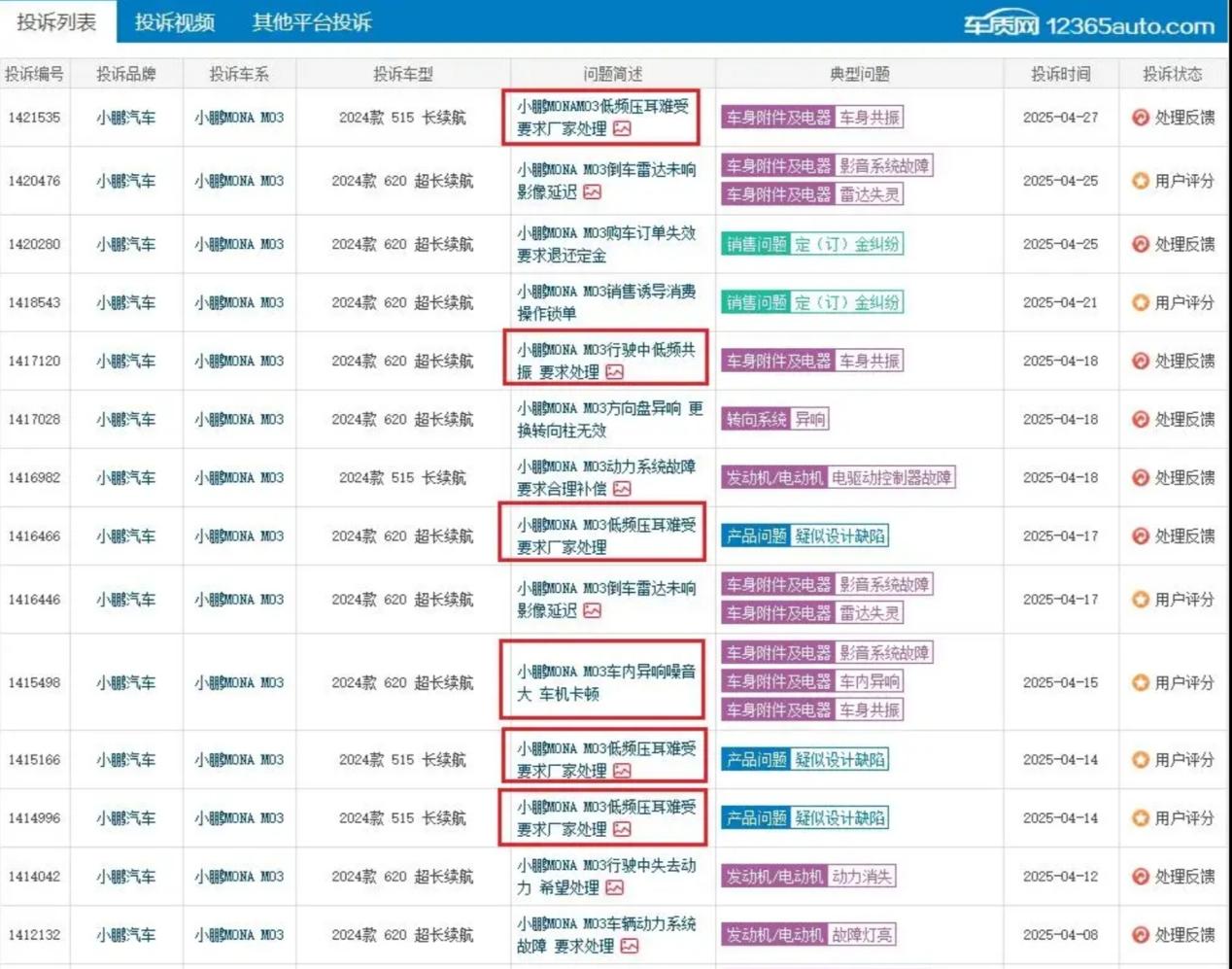Image resolution: width=1232 pixels, height=969 pixels.
Task: Open the image icon for complaint 1416446
Action: (592, 611)
